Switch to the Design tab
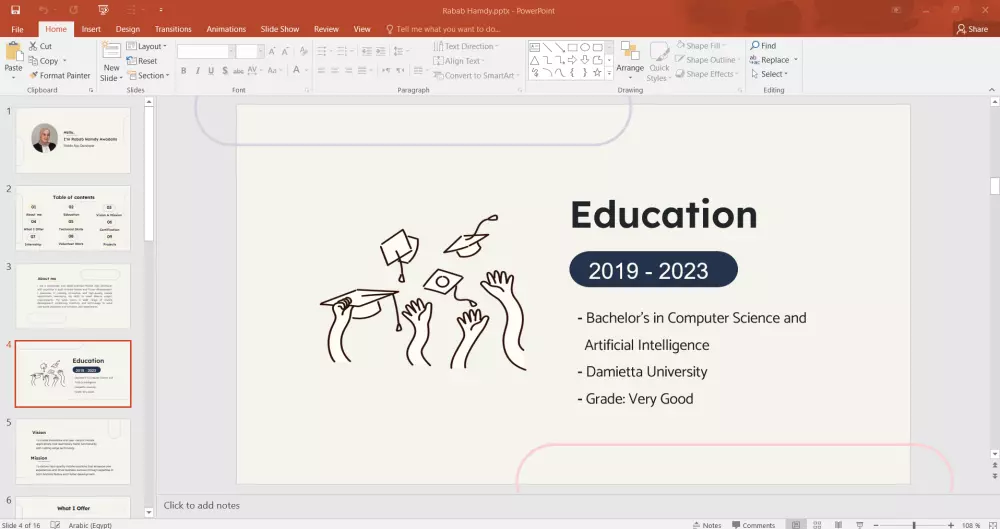The image size is (1000, 529). click(x=128, y=29)
